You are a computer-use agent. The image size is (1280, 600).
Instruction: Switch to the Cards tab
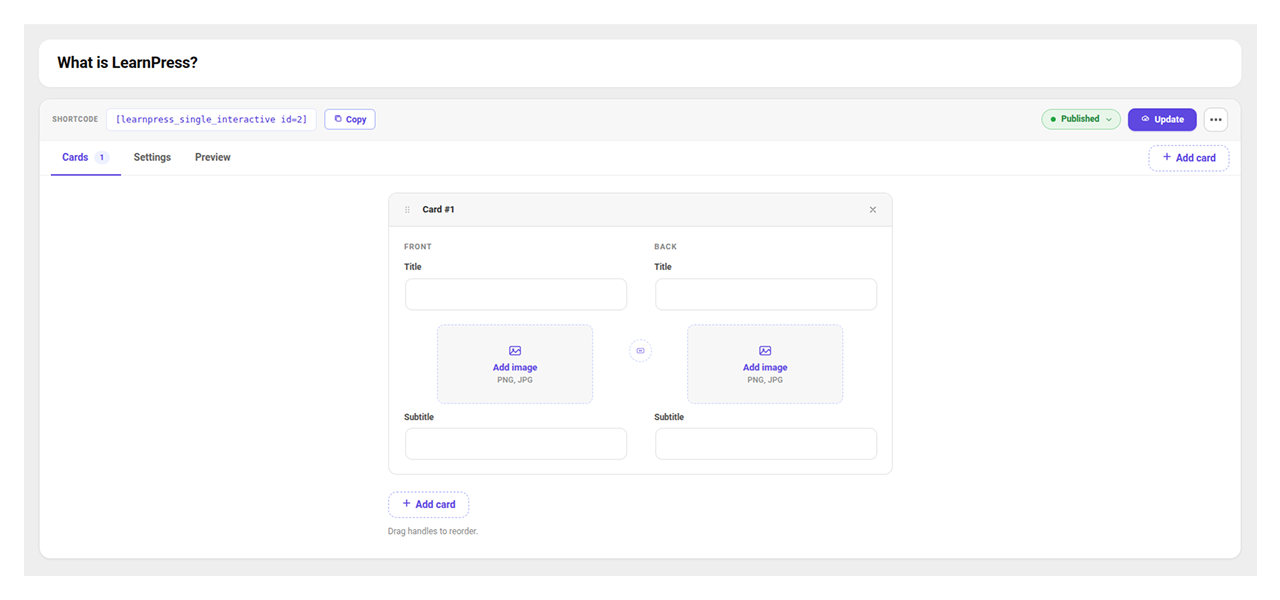click(x=86, y=158)
